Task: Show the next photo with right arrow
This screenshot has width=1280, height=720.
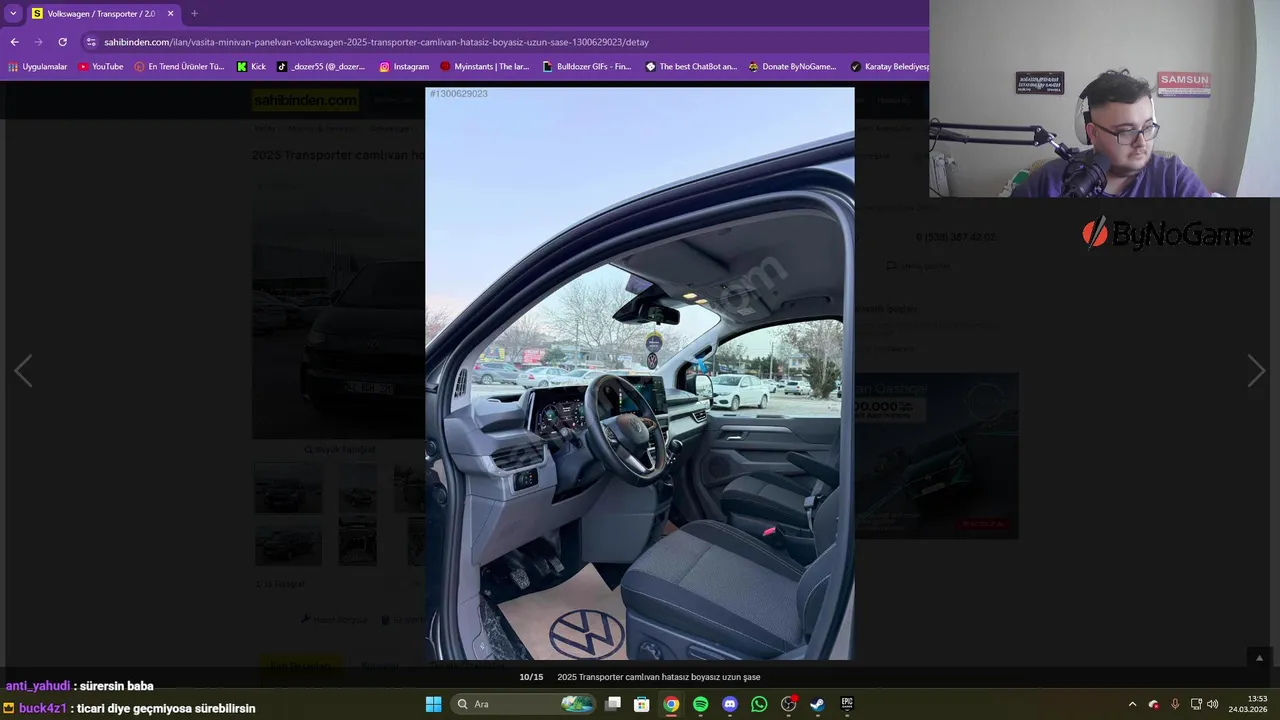Action: pyautogui.click(x=1256, y=371)
